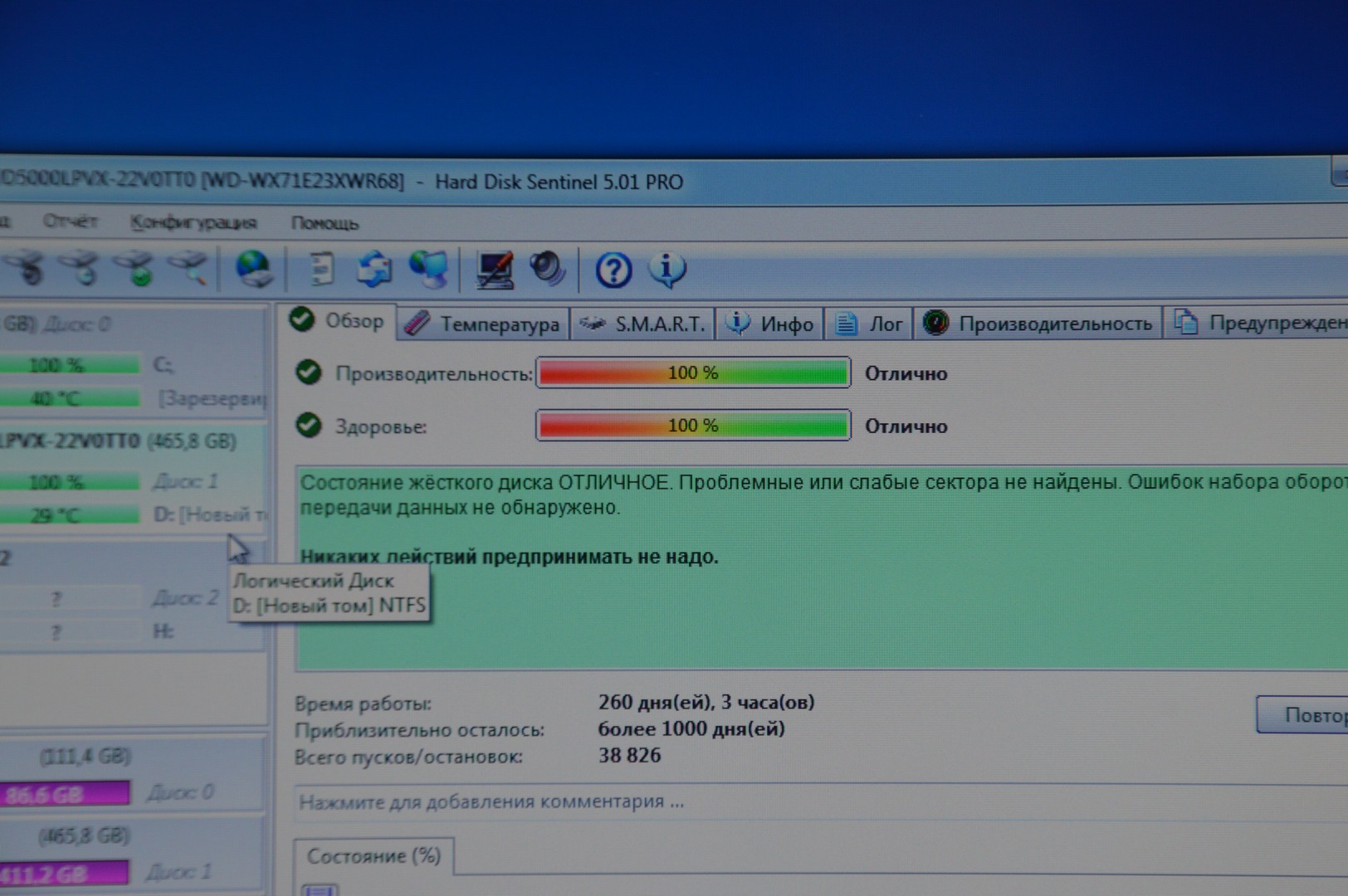
Task: Open the report document toolbar icon
Action: 321,269
